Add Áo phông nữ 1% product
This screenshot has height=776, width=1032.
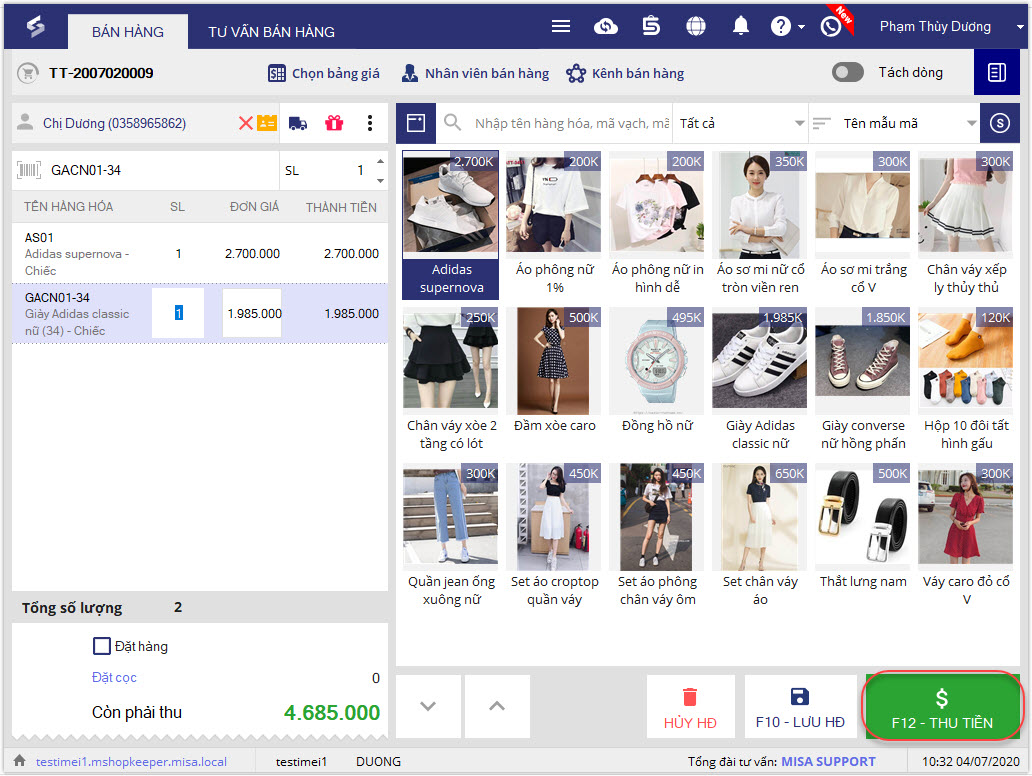554,225
